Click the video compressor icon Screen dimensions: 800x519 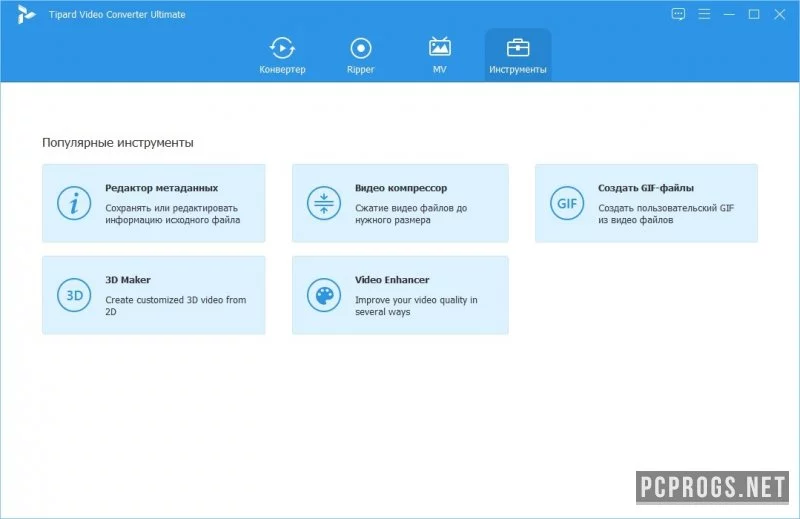point(324,203)
